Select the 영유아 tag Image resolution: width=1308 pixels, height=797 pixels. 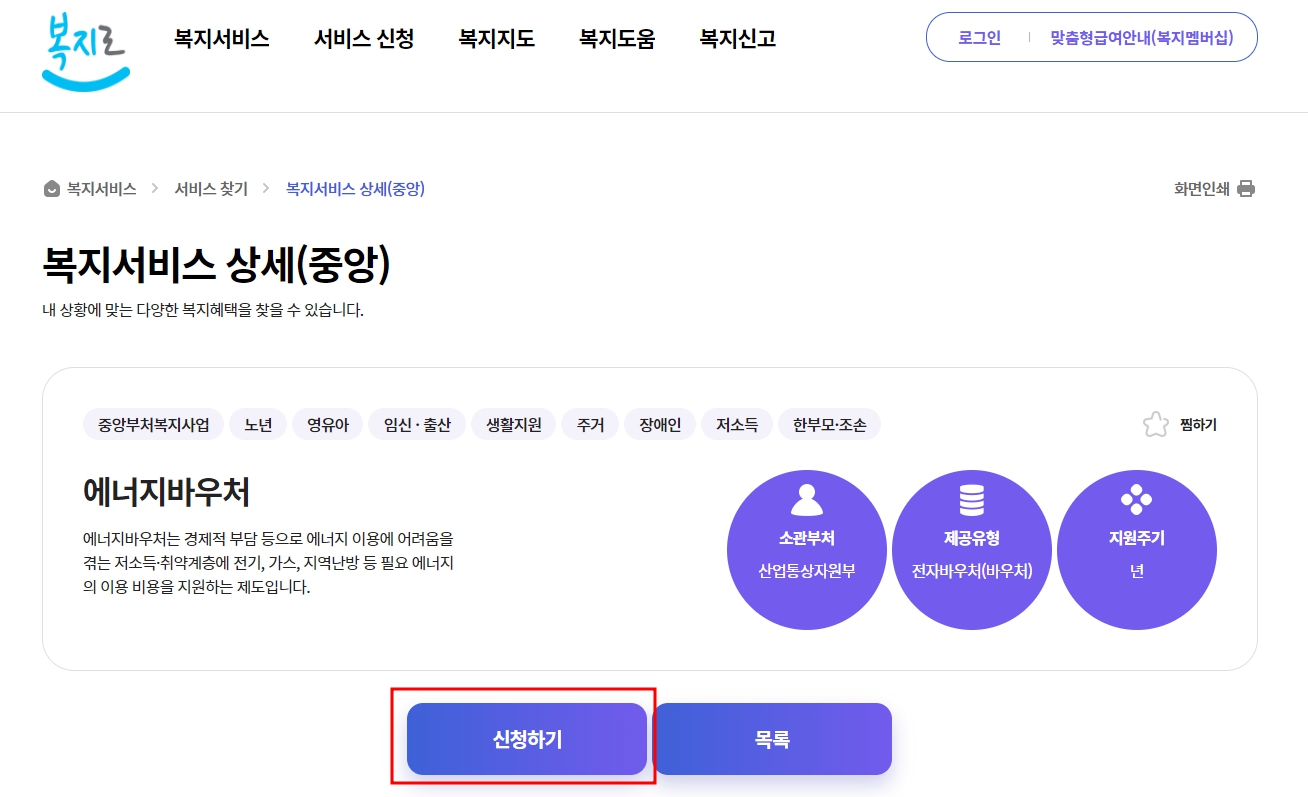tap(328, 425)
